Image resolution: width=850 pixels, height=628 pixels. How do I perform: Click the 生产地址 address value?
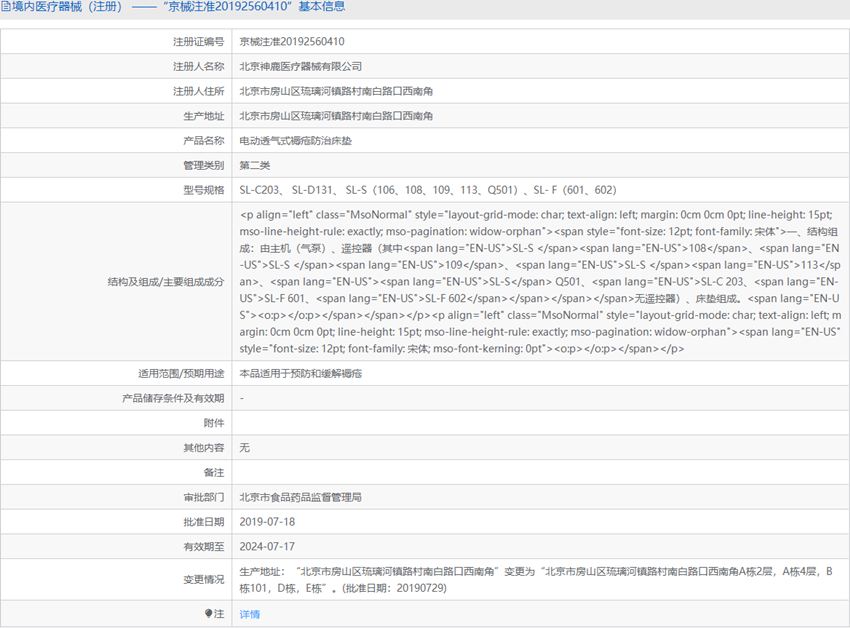[336, 116]
